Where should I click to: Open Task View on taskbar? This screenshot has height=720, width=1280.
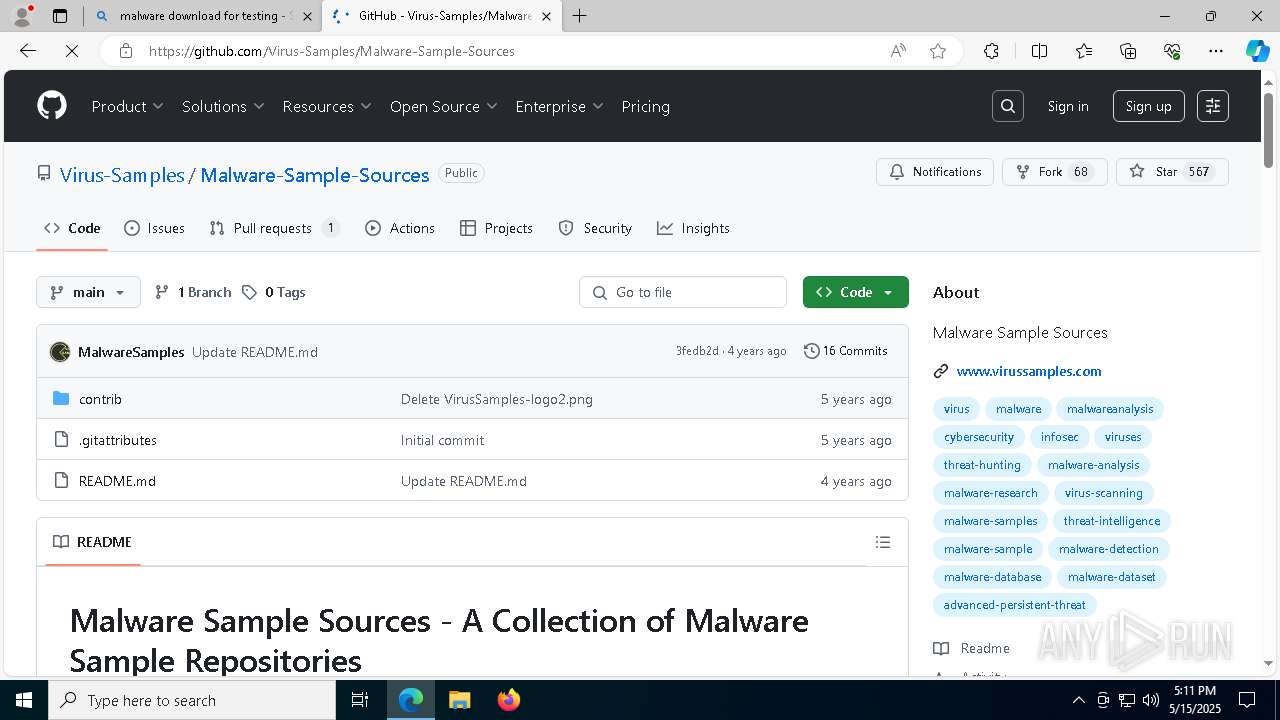tap(361, 700)
